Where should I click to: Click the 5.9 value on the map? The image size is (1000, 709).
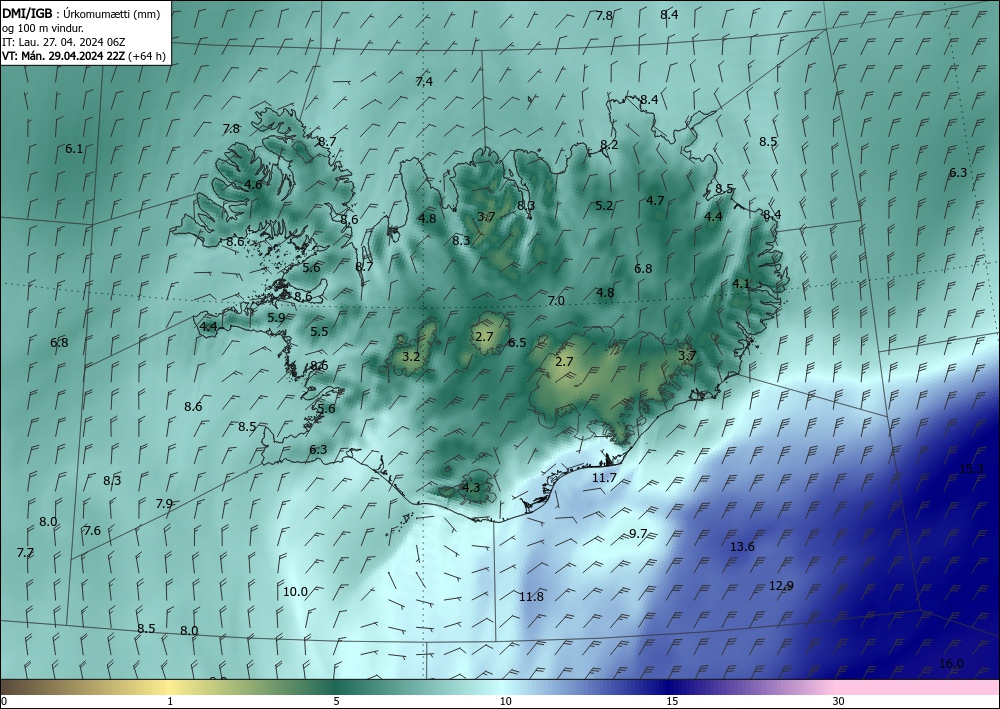click(x=276, y=318)
